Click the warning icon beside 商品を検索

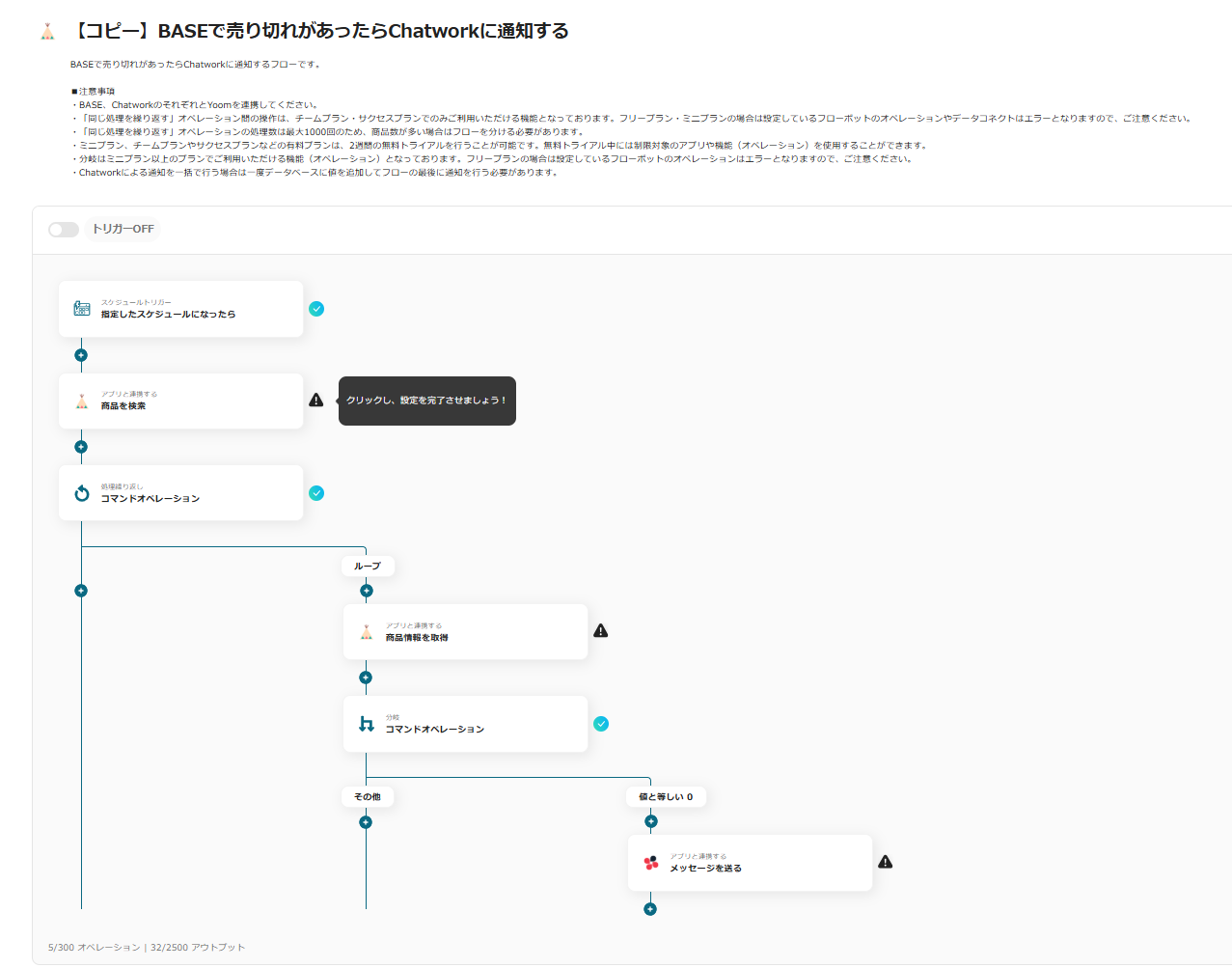pyautogui.click(x=316, y=400)
